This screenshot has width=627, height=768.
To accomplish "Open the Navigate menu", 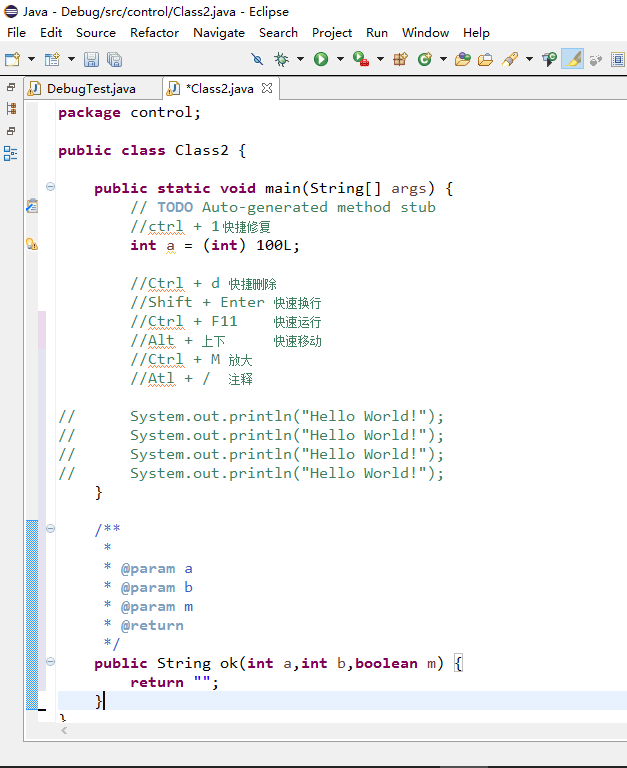I will [x=219, y=33].
